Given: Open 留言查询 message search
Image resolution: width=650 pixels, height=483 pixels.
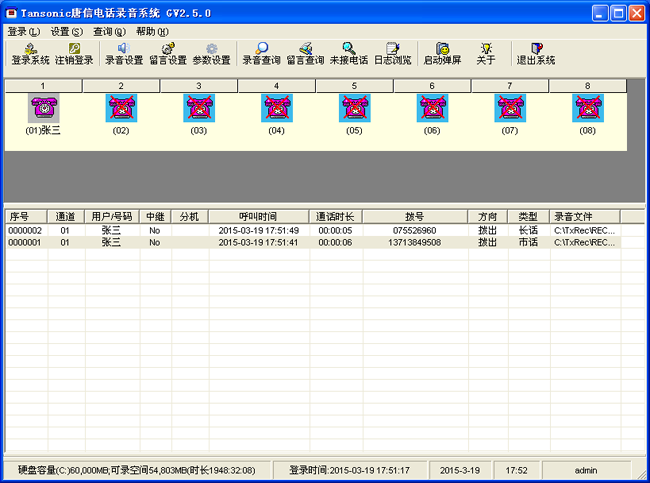Looking at the screenshot, I should coord(305,53).
